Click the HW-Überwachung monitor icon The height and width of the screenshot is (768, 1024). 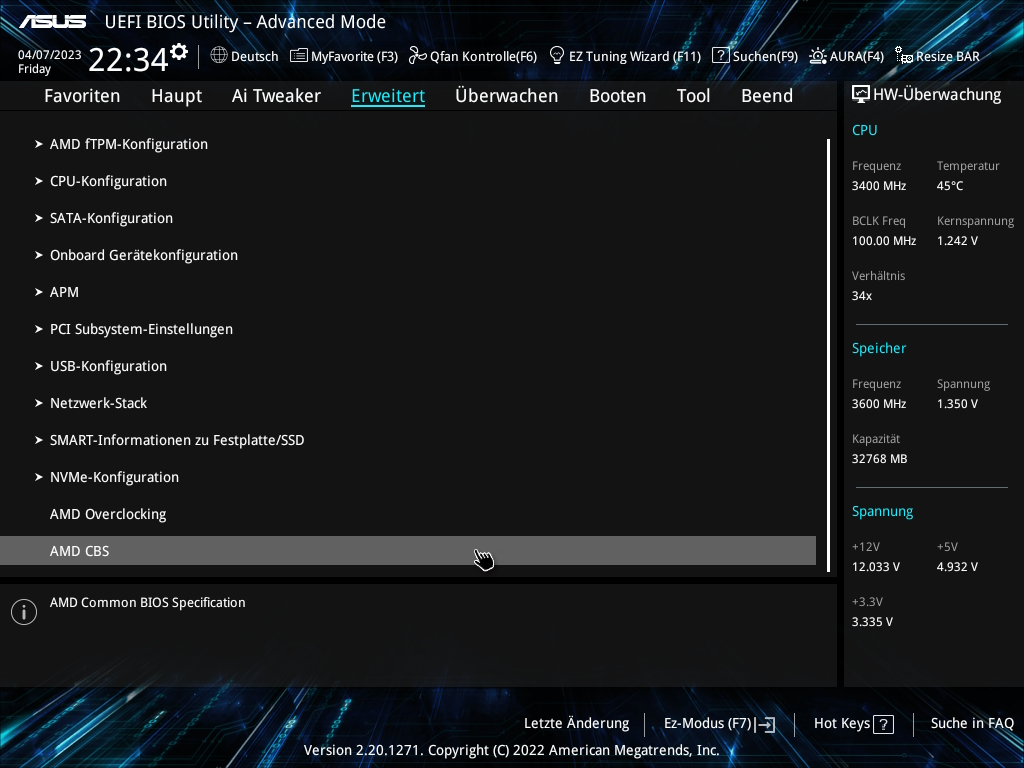coord(861,95)
